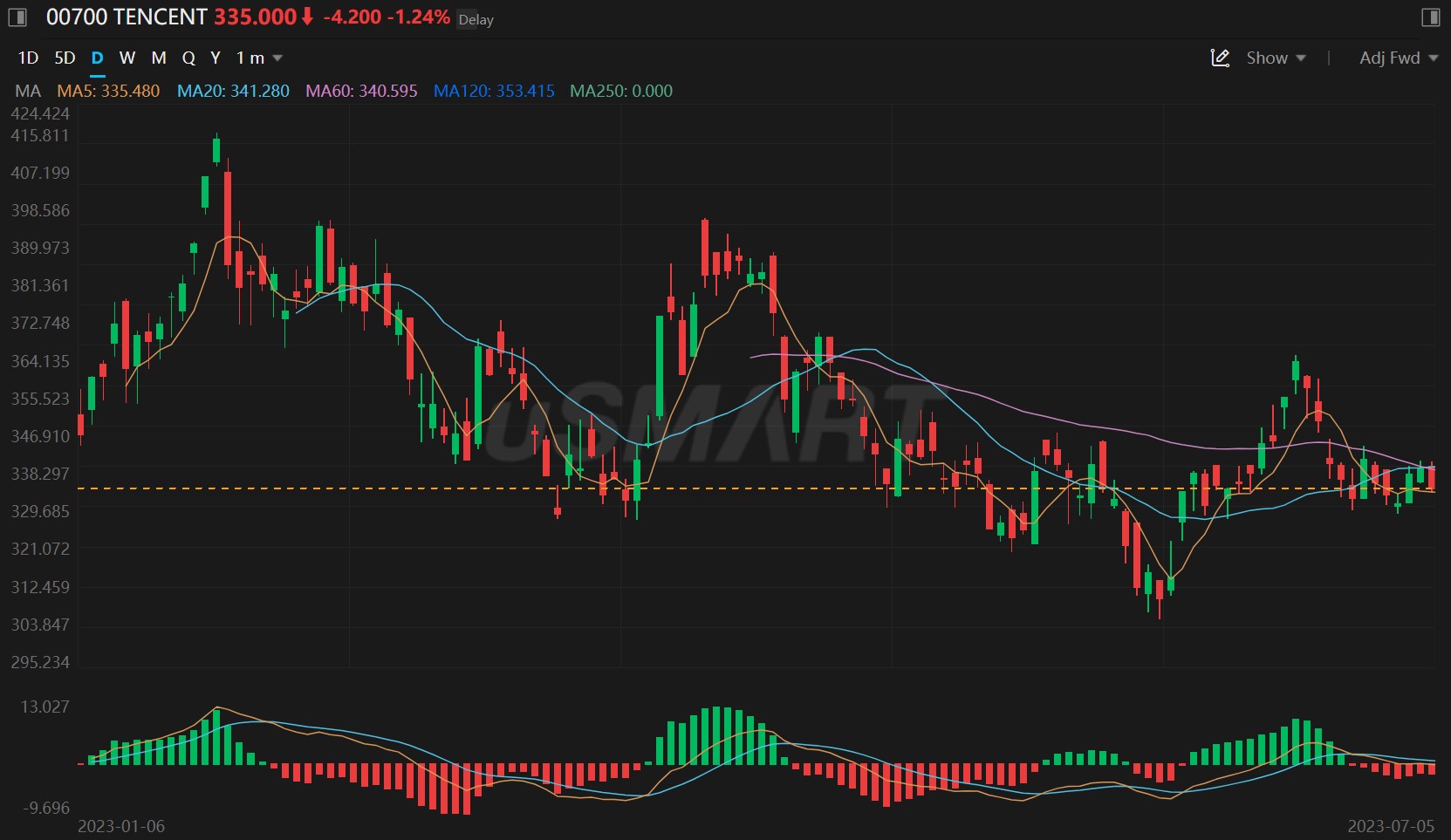Switch to the Y yearly tab
This screenshot has height=840, width=1451.
[x=216, y=58]
